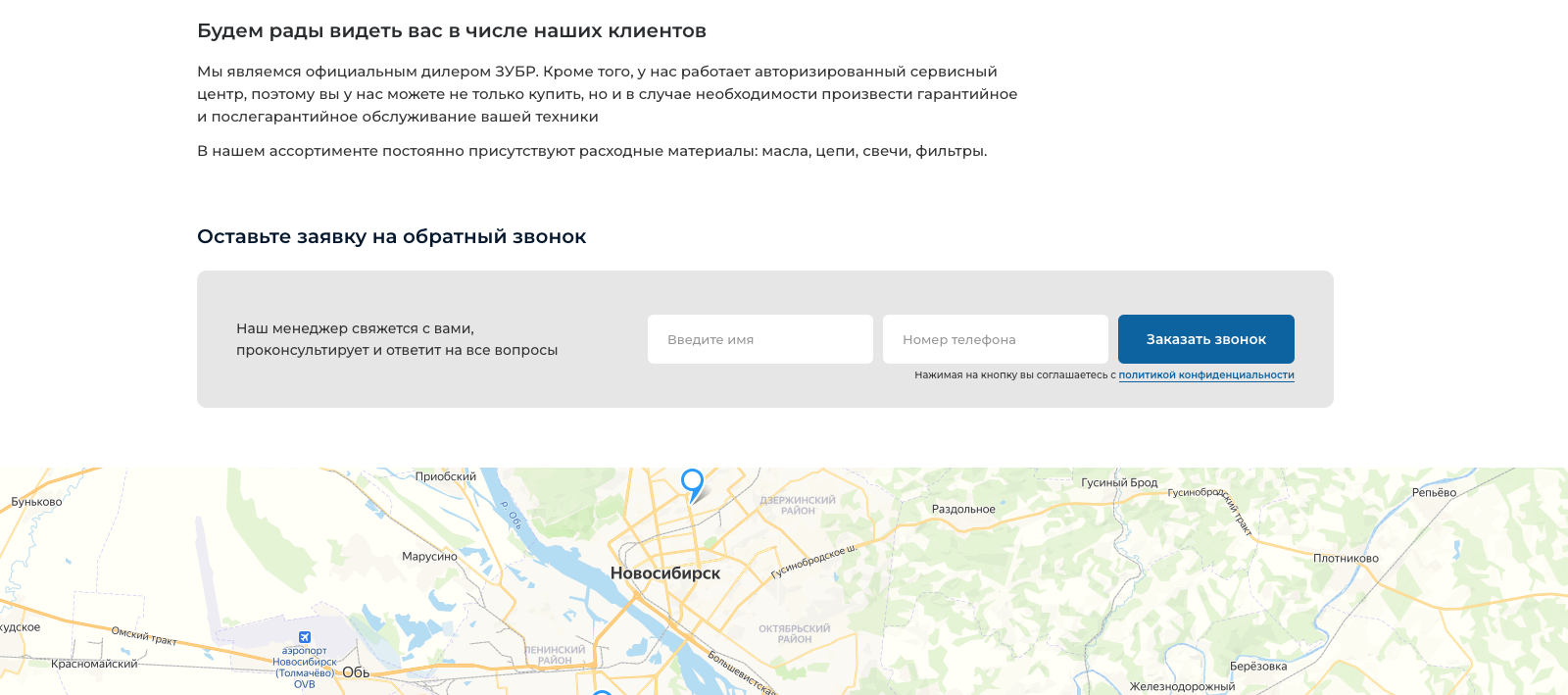Click the Новосибирск city label on map
The image size is (1568, 695).
(x=665, y=573)
